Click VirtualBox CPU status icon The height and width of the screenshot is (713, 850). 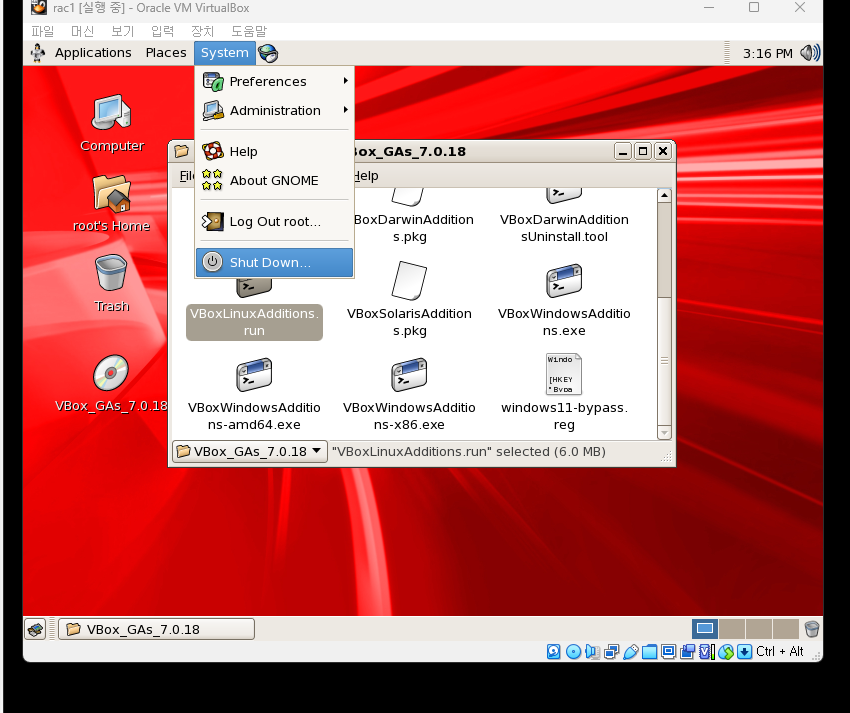(x=706, y=651)
